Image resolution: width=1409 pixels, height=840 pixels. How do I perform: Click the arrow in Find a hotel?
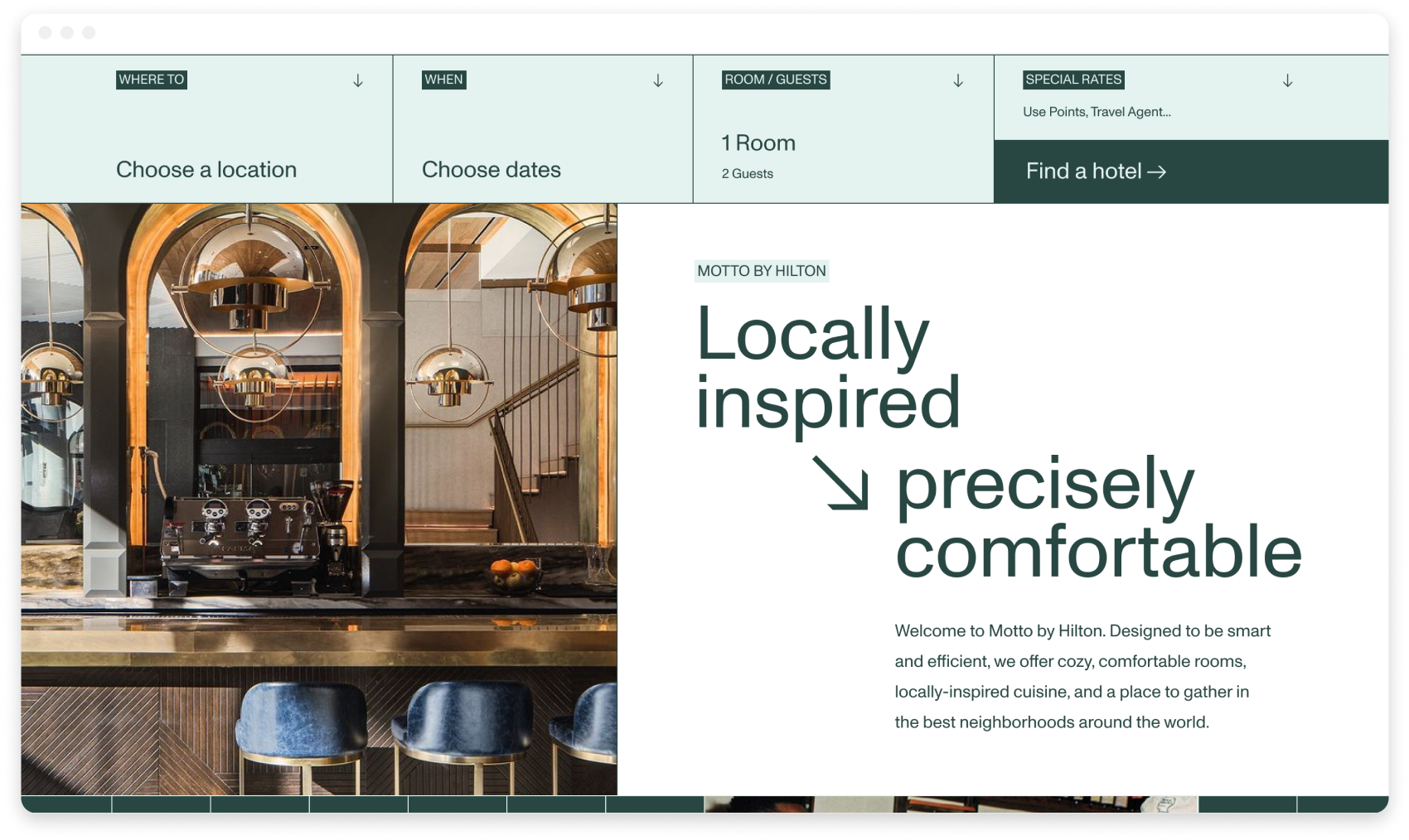pyautogui.click(x=1157, y=171)
